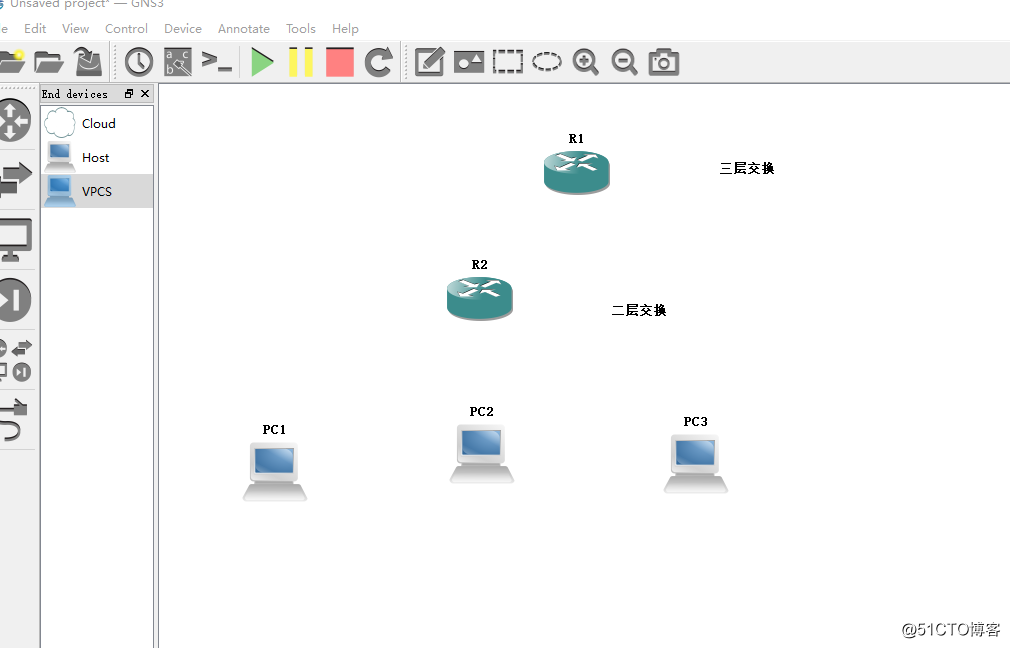Click the 二层交换 note on canvas
This screenshot has height=648, width=1010.
tap(638, 310)
